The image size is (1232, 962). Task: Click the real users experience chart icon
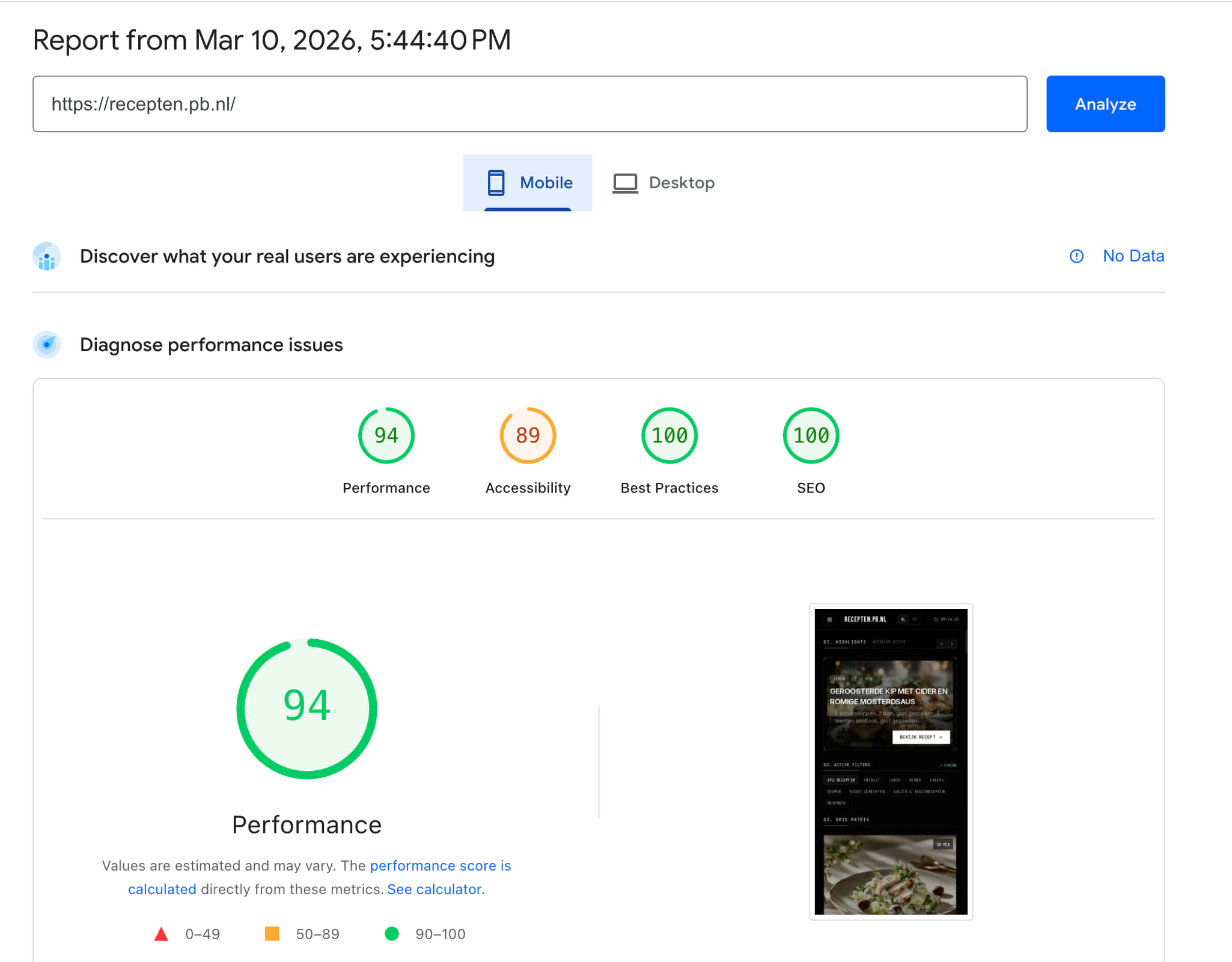tap(47, 257)
